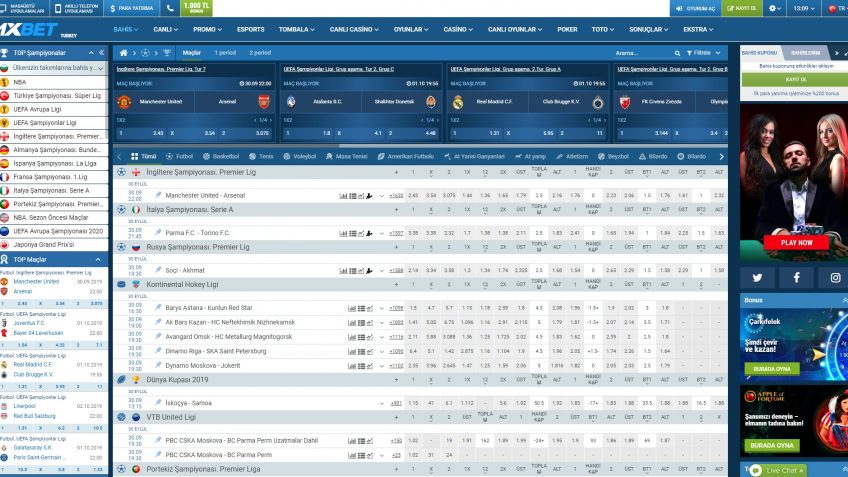Screen dimensions: 848x477
Task: Select the Futbol sport filter
Action: click(179, 156)
